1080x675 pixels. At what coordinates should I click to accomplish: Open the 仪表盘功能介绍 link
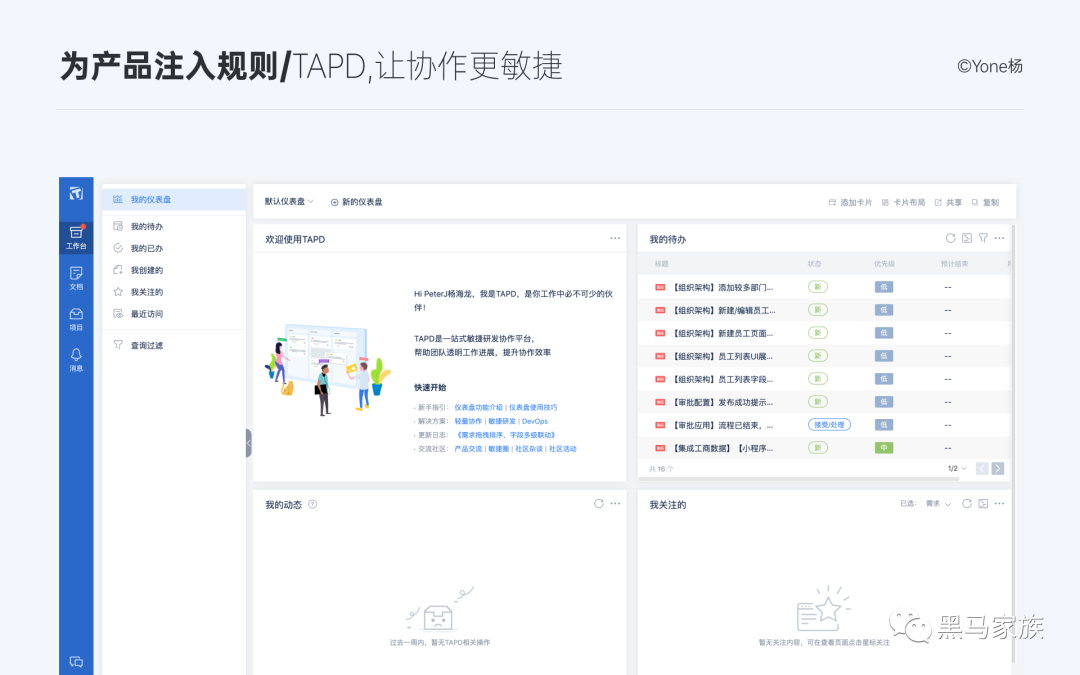pyautogui.click(x=478, y=408)
